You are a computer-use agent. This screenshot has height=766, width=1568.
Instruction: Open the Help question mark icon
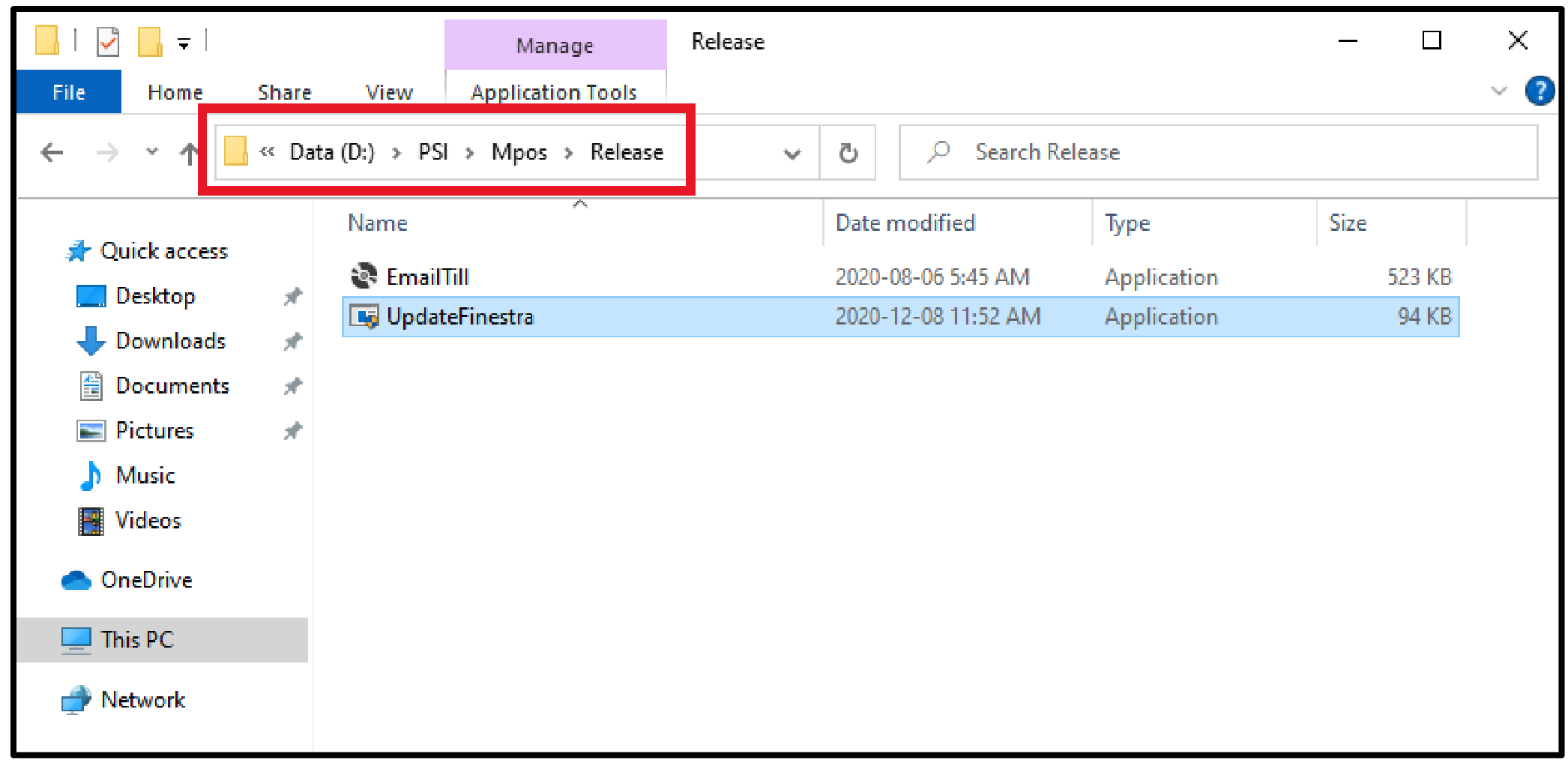coord(1539,91)
